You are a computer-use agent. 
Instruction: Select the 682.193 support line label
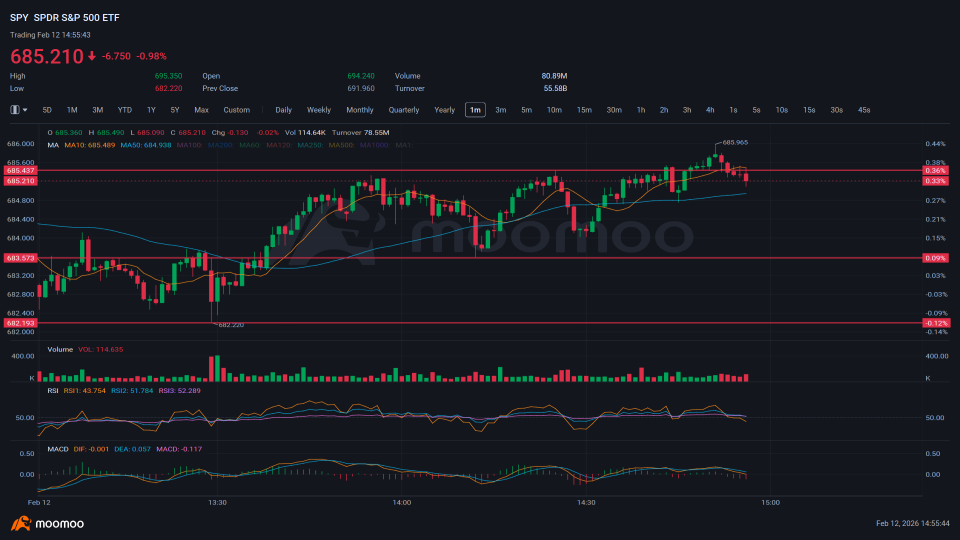pos(21,323)
